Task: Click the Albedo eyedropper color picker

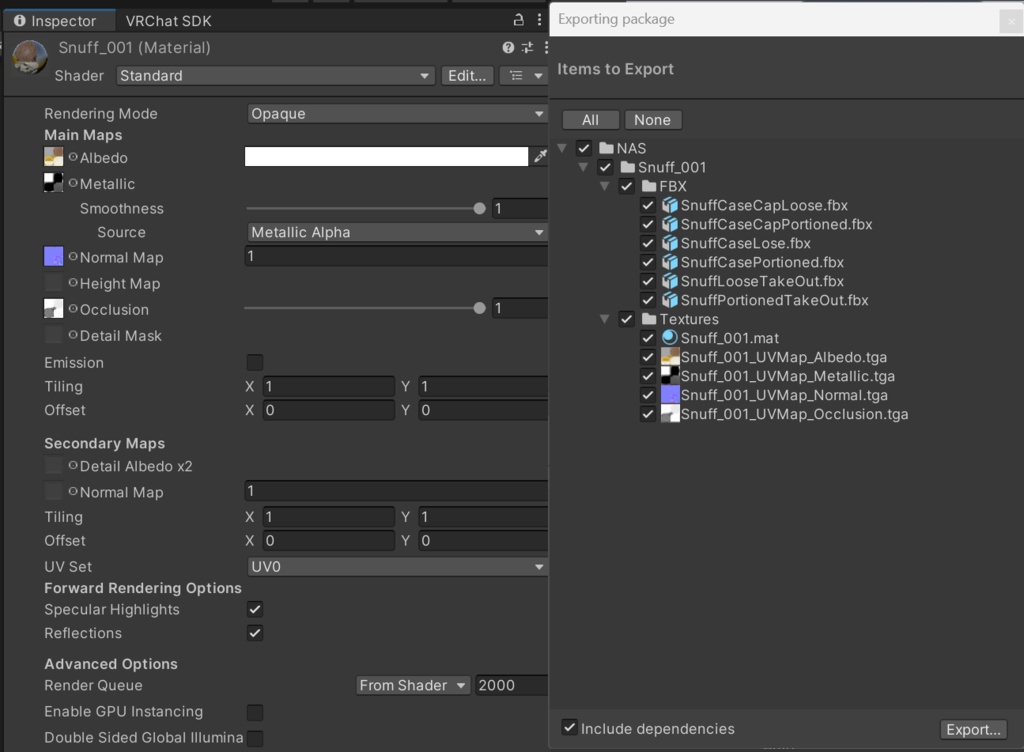Action: pyautogui.click(x=540, y=156)
